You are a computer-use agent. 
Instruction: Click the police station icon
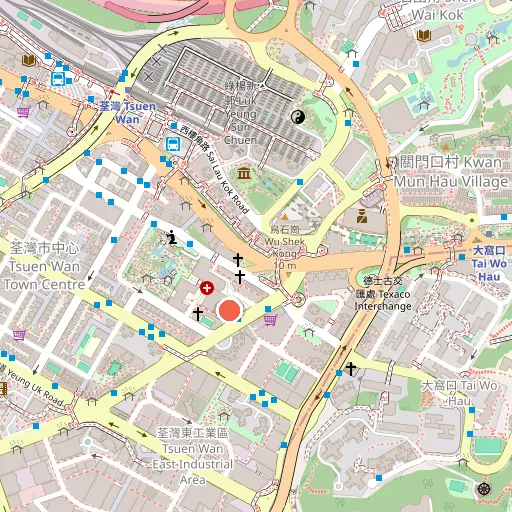point(362,216)
